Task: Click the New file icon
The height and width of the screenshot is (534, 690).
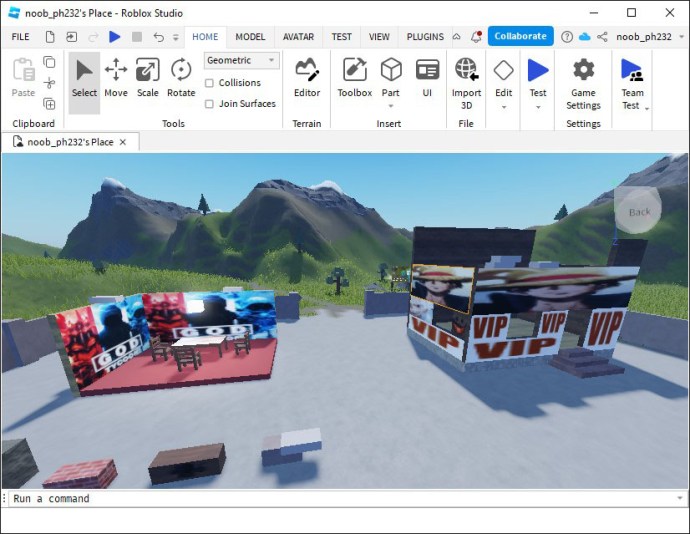Action: tap(50, 37)
